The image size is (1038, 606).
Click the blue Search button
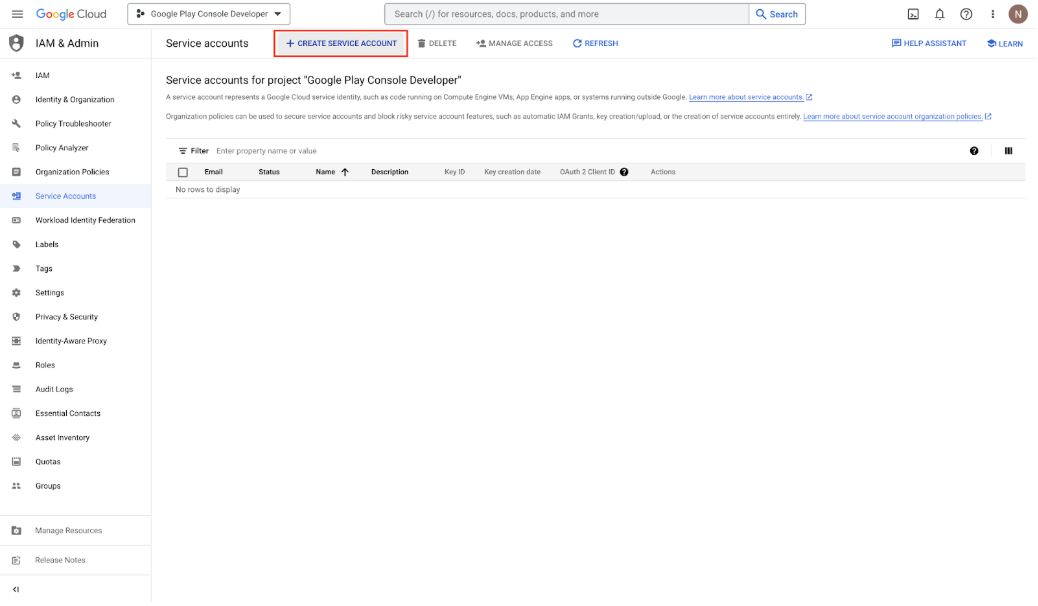[x=777, y=14]
